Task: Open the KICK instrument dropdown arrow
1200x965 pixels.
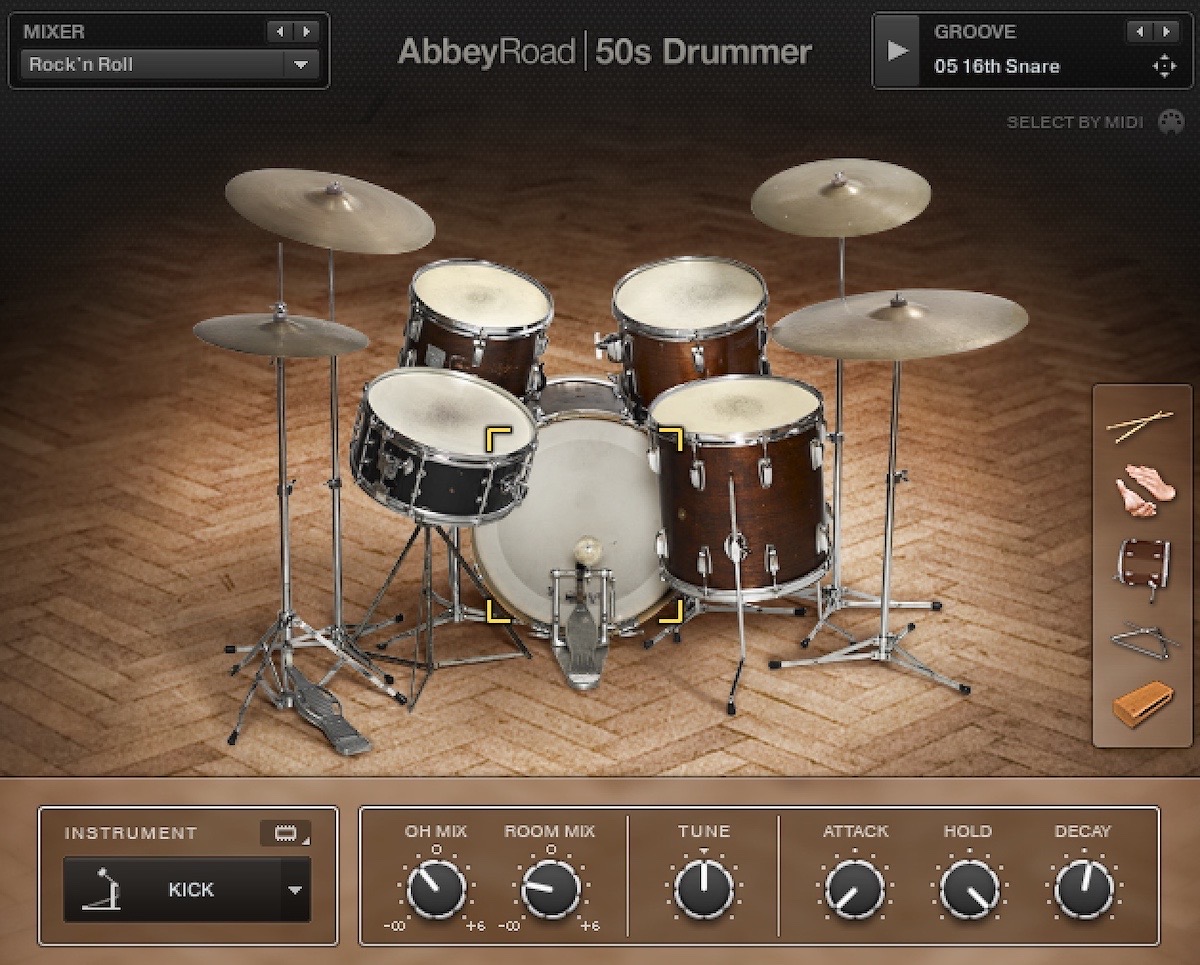Action: click(295, 890)
